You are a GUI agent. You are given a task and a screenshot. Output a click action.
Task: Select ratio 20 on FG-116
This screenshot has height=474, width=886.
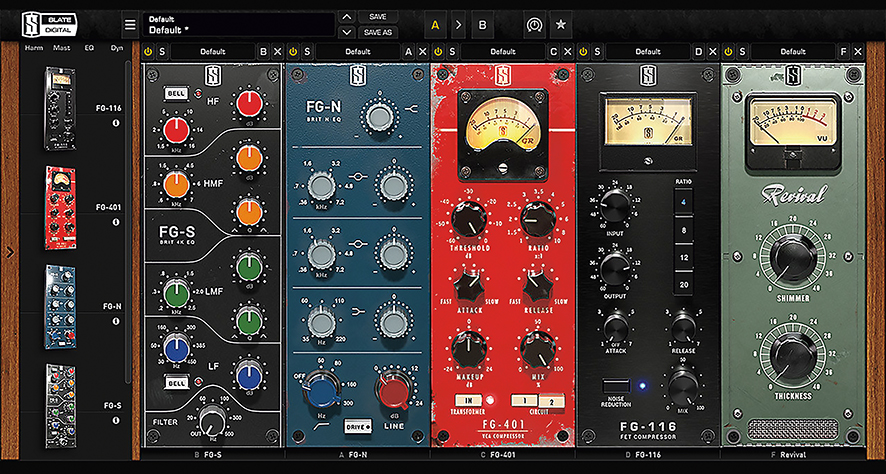tap(684, 285)
